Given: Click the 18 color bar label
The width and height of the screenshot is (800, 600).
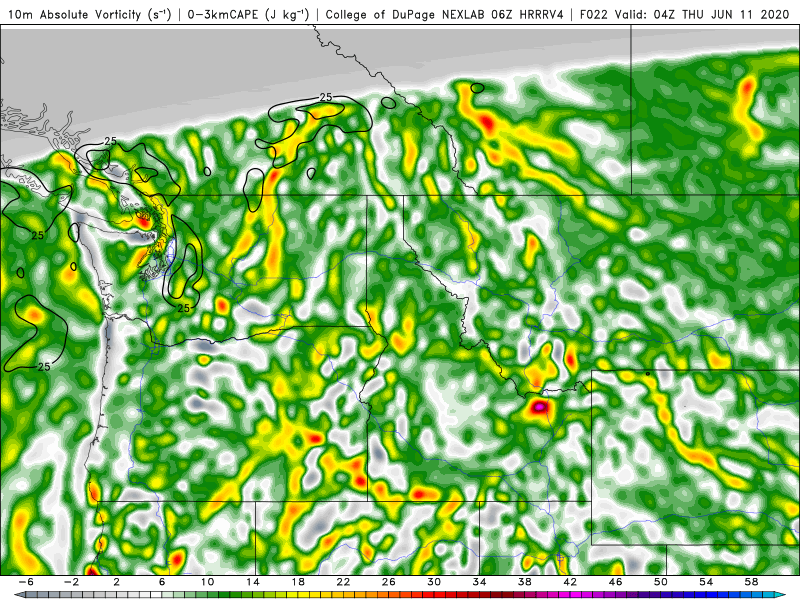Looking at the screenshot, I should tap(298, 582).
